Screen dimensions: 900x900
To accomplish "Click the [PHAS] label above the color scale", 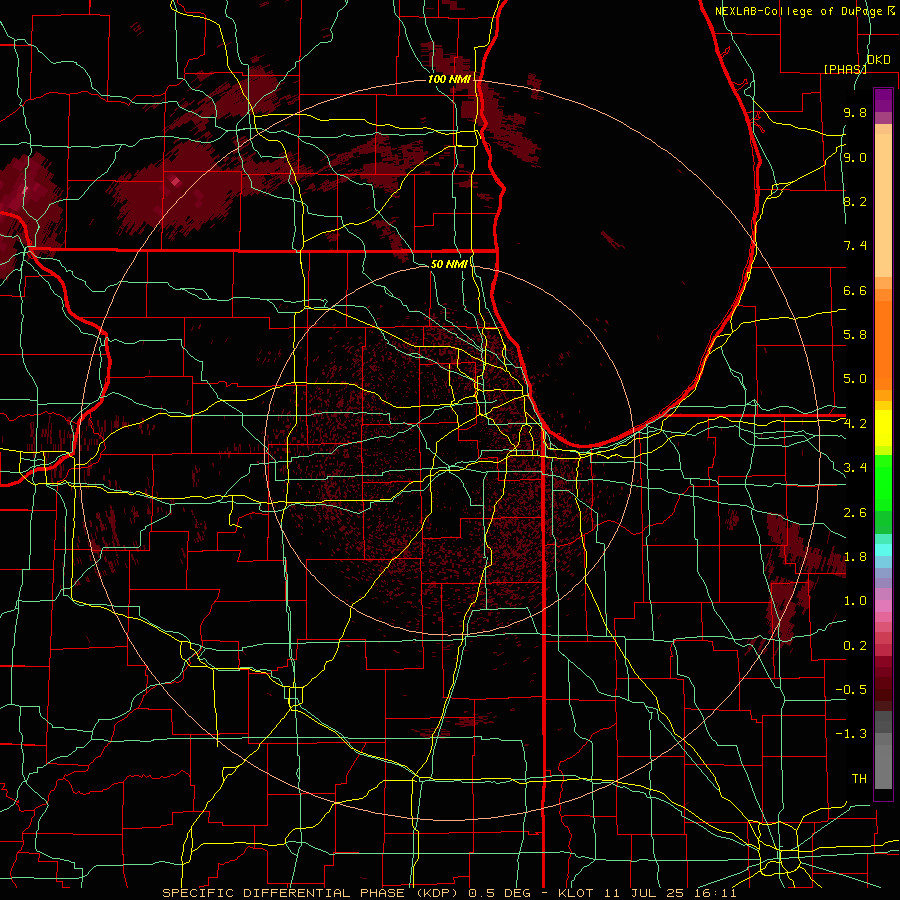I will click(x=845, y=69).
